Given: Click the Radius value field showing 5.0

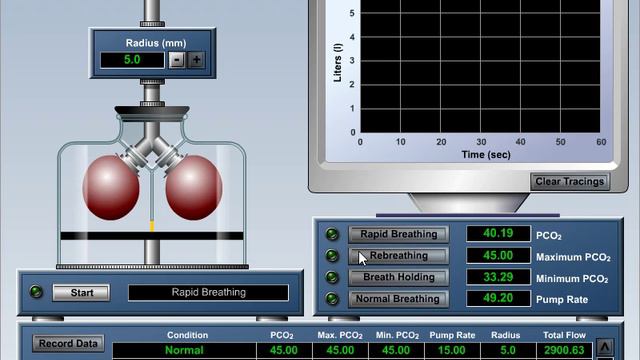Looking at the screenshot, I should [132, 60].
